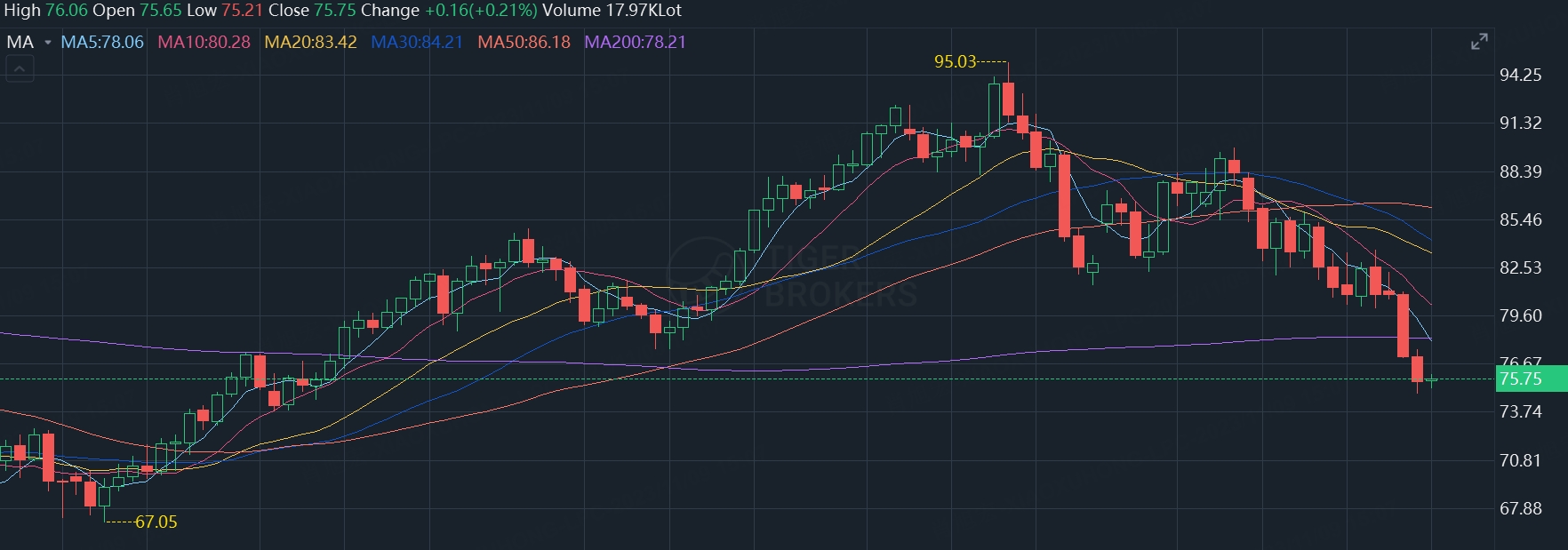Click the 73.74 price axis label
The height and width of the screenshot is (550, 1568).
1520,411
